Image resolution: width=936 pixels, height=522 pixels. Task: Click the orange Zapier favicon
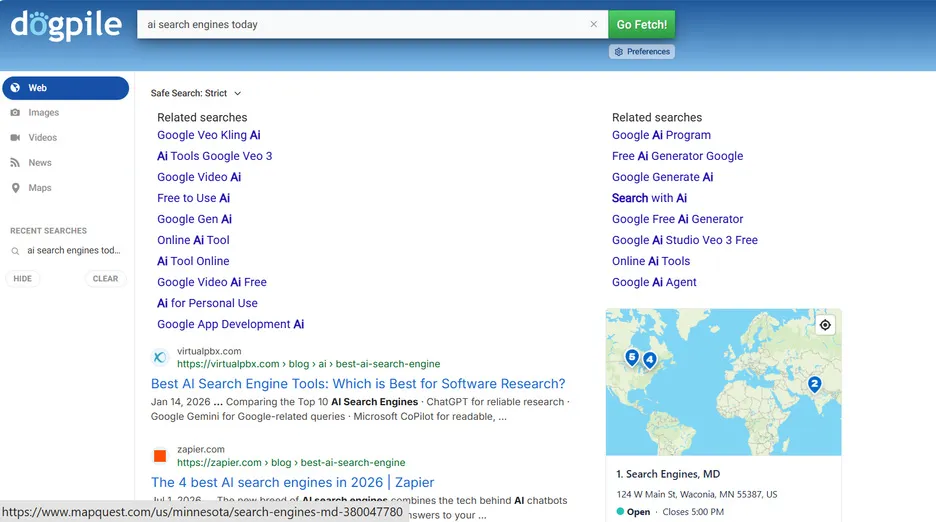[x=159, y=456]
